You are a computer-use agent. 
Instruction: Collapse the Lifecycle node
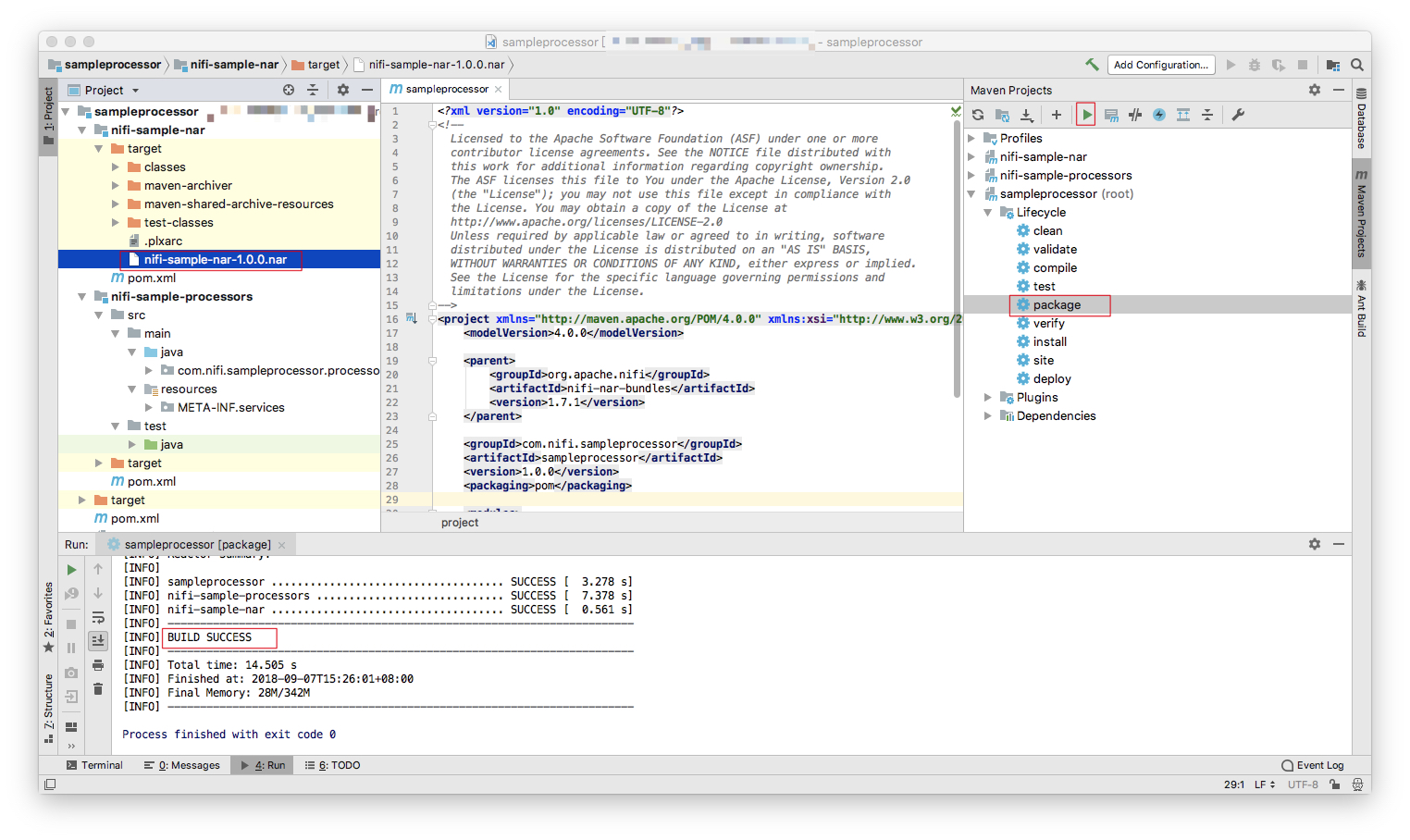click(x=988, y=212)
